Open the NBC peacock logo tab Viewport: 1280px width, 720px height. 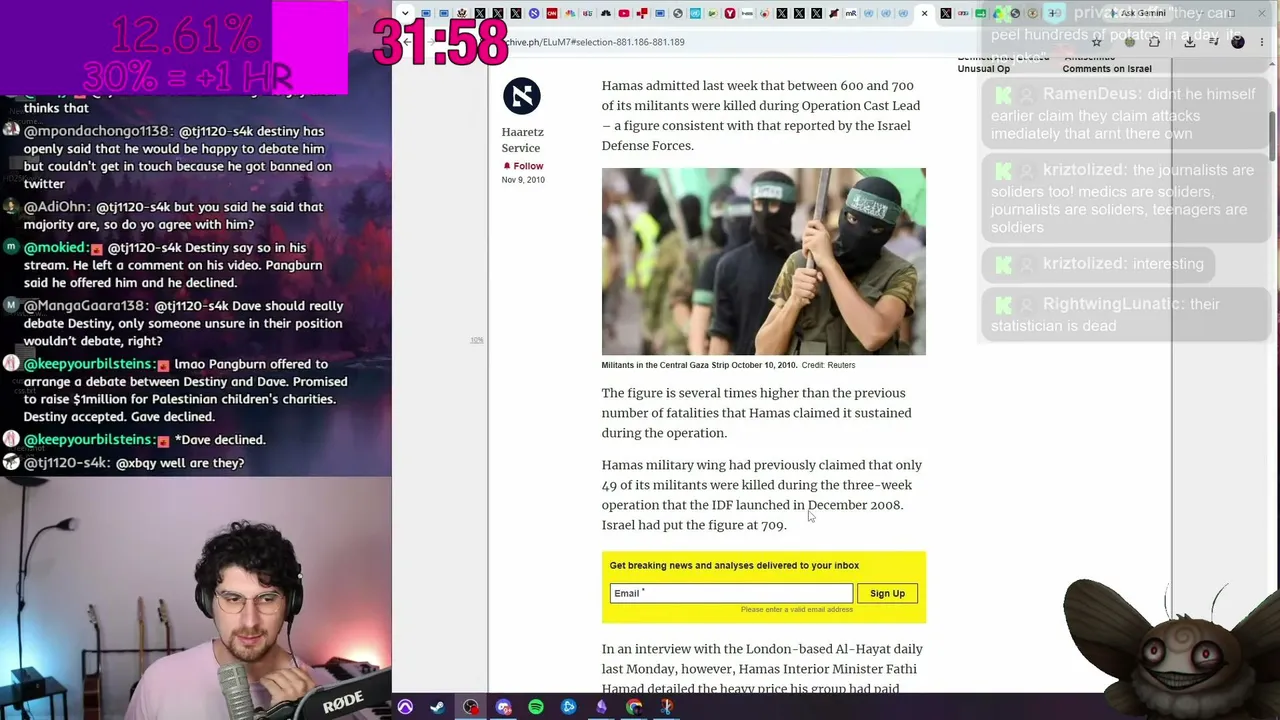pos(570,13)
